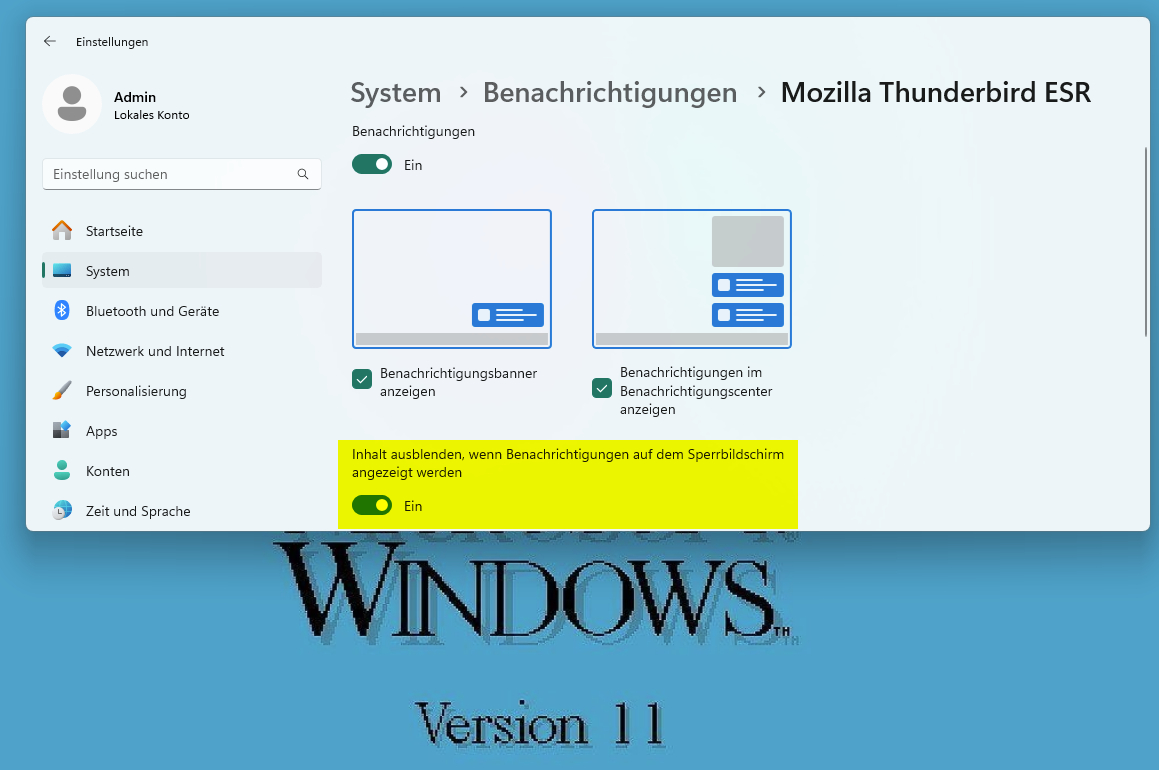1159x770 pixels.
Task: Open Bluetooth und Geräte settings
Action: [x=182, y=311]
